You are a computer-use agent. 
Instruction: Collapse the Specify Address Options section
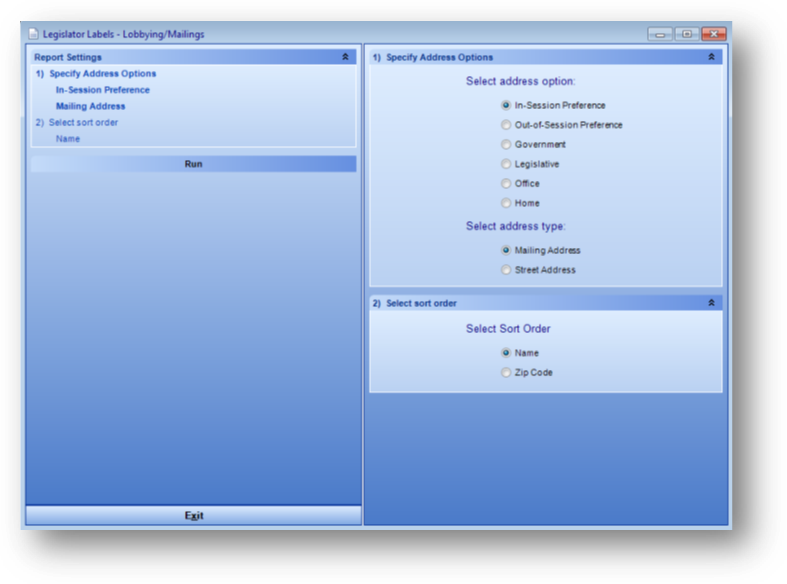[x=711, y=57]
